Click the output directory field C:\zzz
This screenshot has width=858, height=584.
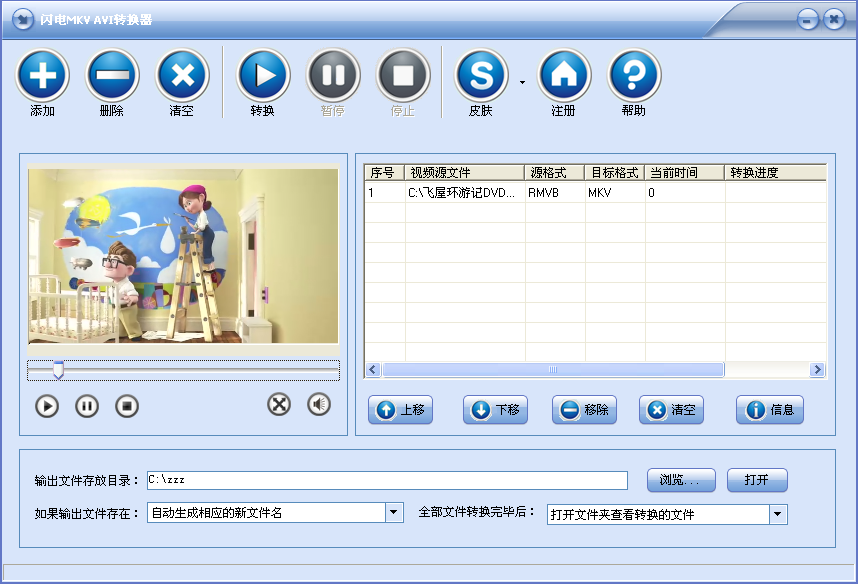[x=387, y=480]
